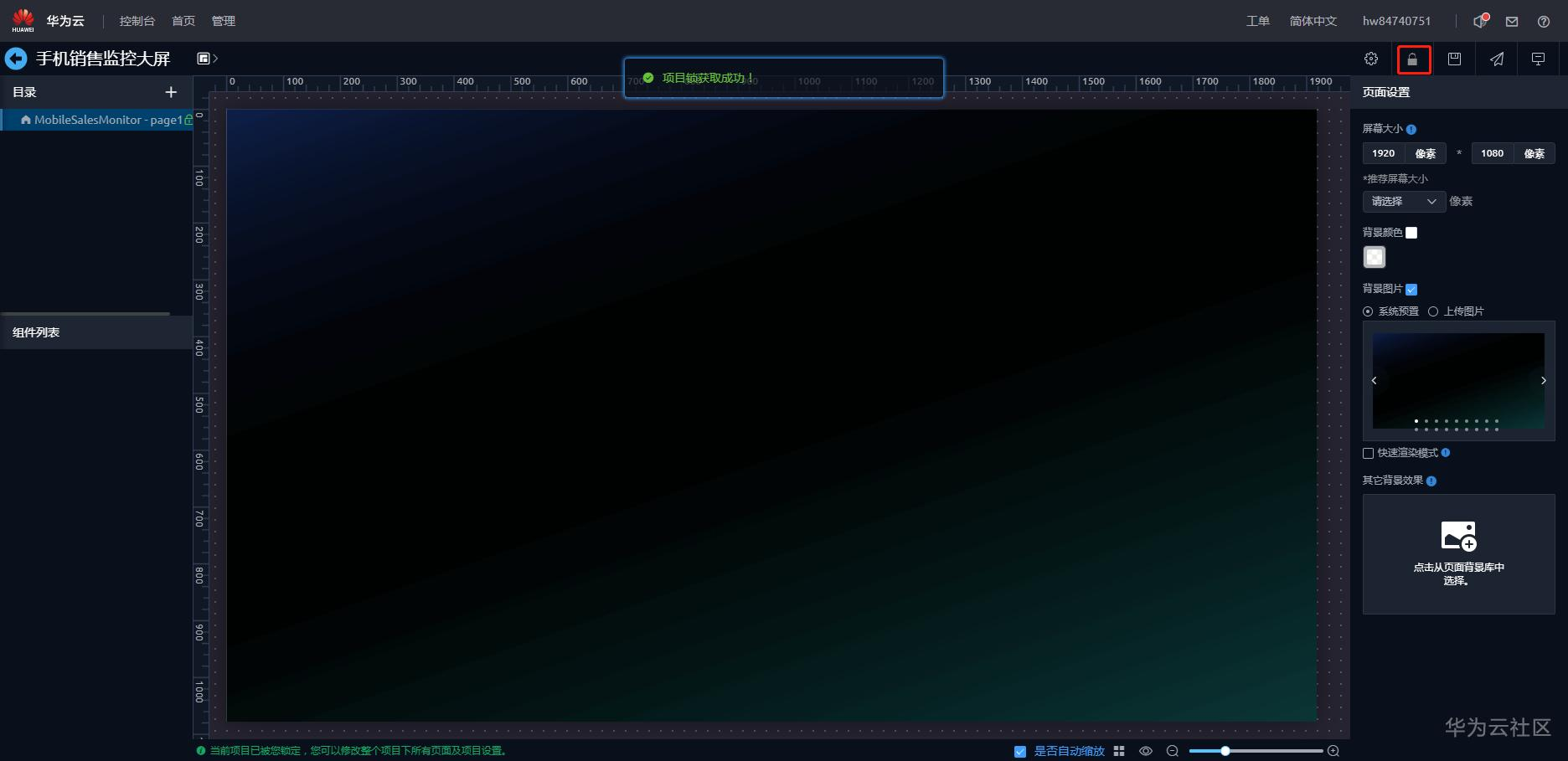1568x761 pixels.
Task: Toggle the 是否自动缩放 checkbox
Action: (1020, 752)
